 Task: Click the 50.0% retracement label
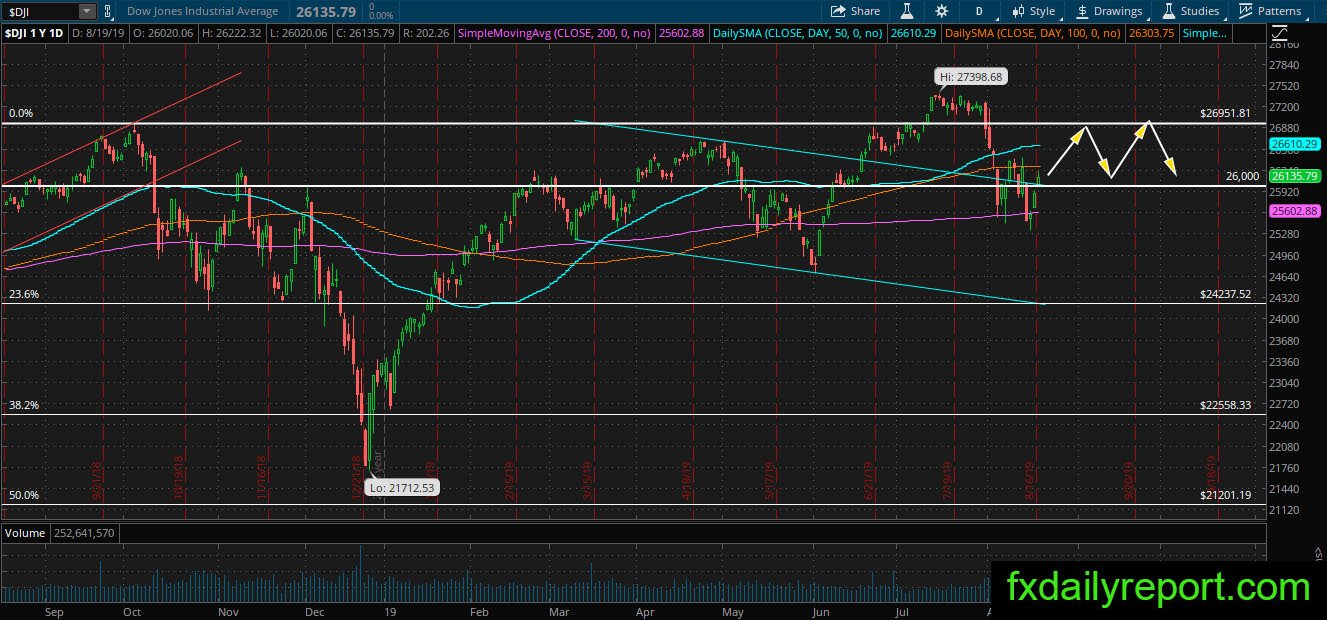[23, 495]
